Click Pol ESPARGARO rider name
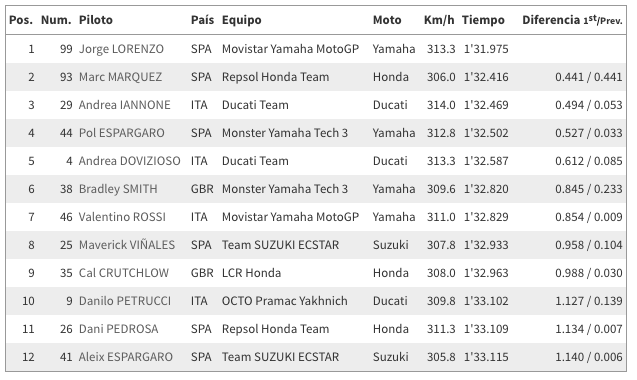Image resolution: width=637 pixels, height=380 pixels. click(121, 133)
